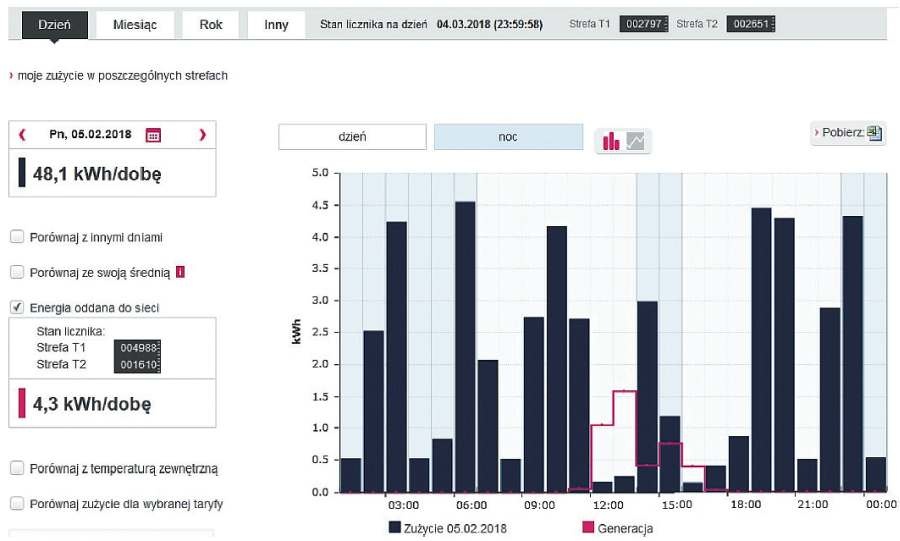Enable Porównaj z innymi dniami checkbox
Viewport: 900px width, 541px height.
[x=17, y=236]
